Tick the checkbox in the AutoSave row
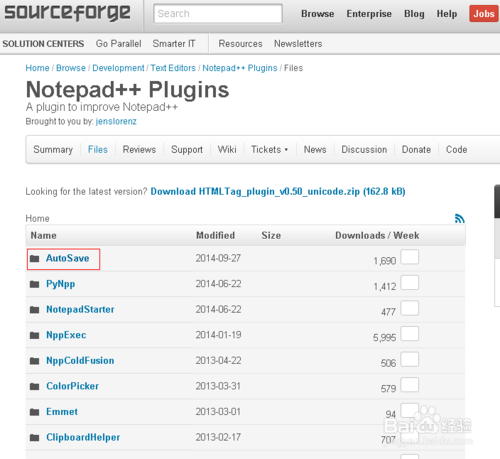Image resolution: width=500 pixels, height=459 pixels. 410,257
